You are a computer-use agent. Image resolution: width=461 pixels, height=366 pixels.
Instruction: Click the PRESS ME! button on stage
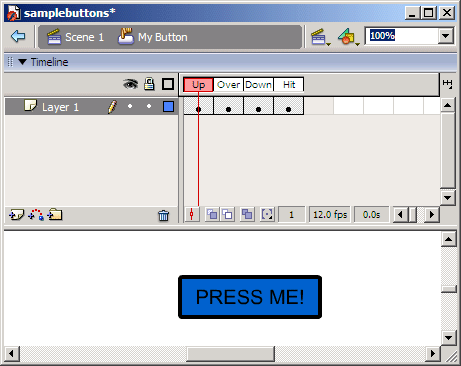click(250, 297)
